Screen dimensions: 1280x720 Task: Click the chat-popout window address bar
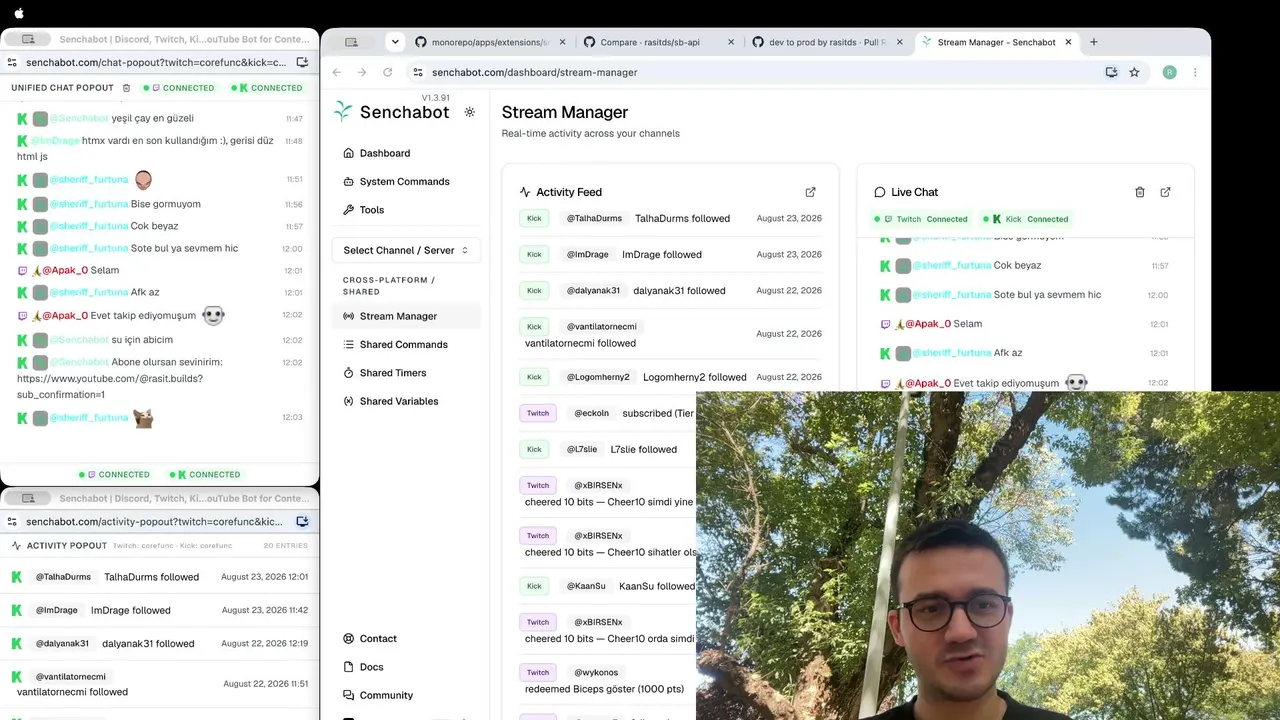pos(157,62)
